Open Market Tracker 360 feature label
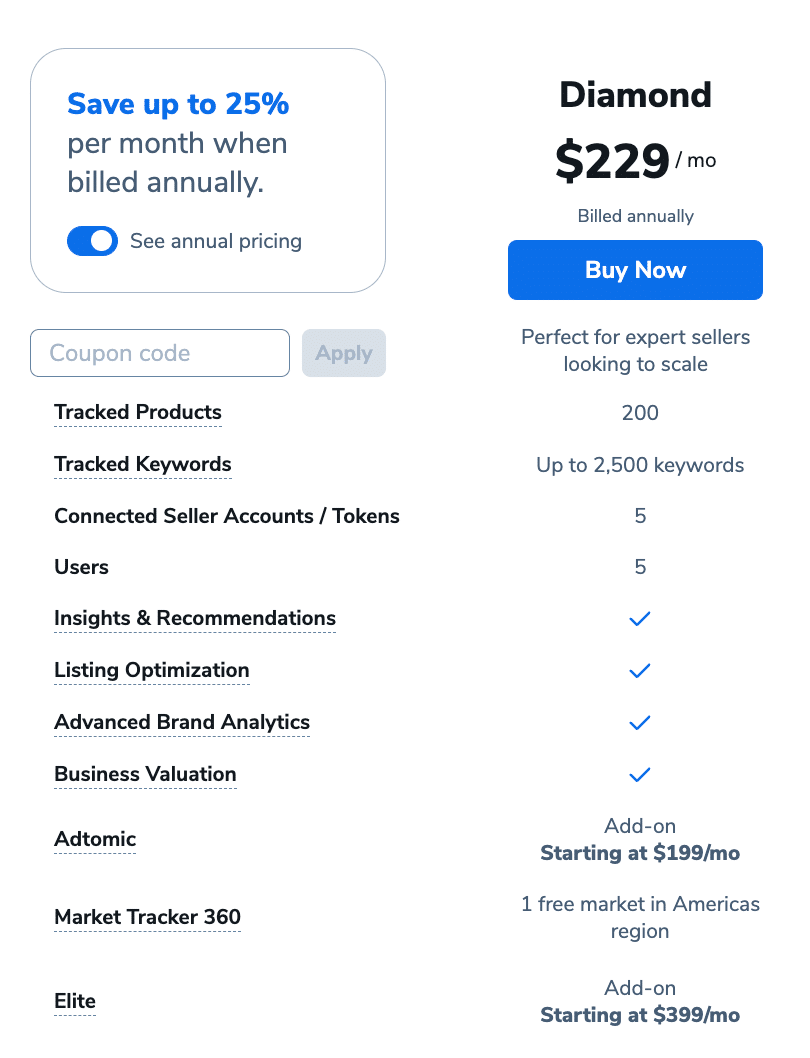This screenshot has width=810, height=1058. pos(147,917)
